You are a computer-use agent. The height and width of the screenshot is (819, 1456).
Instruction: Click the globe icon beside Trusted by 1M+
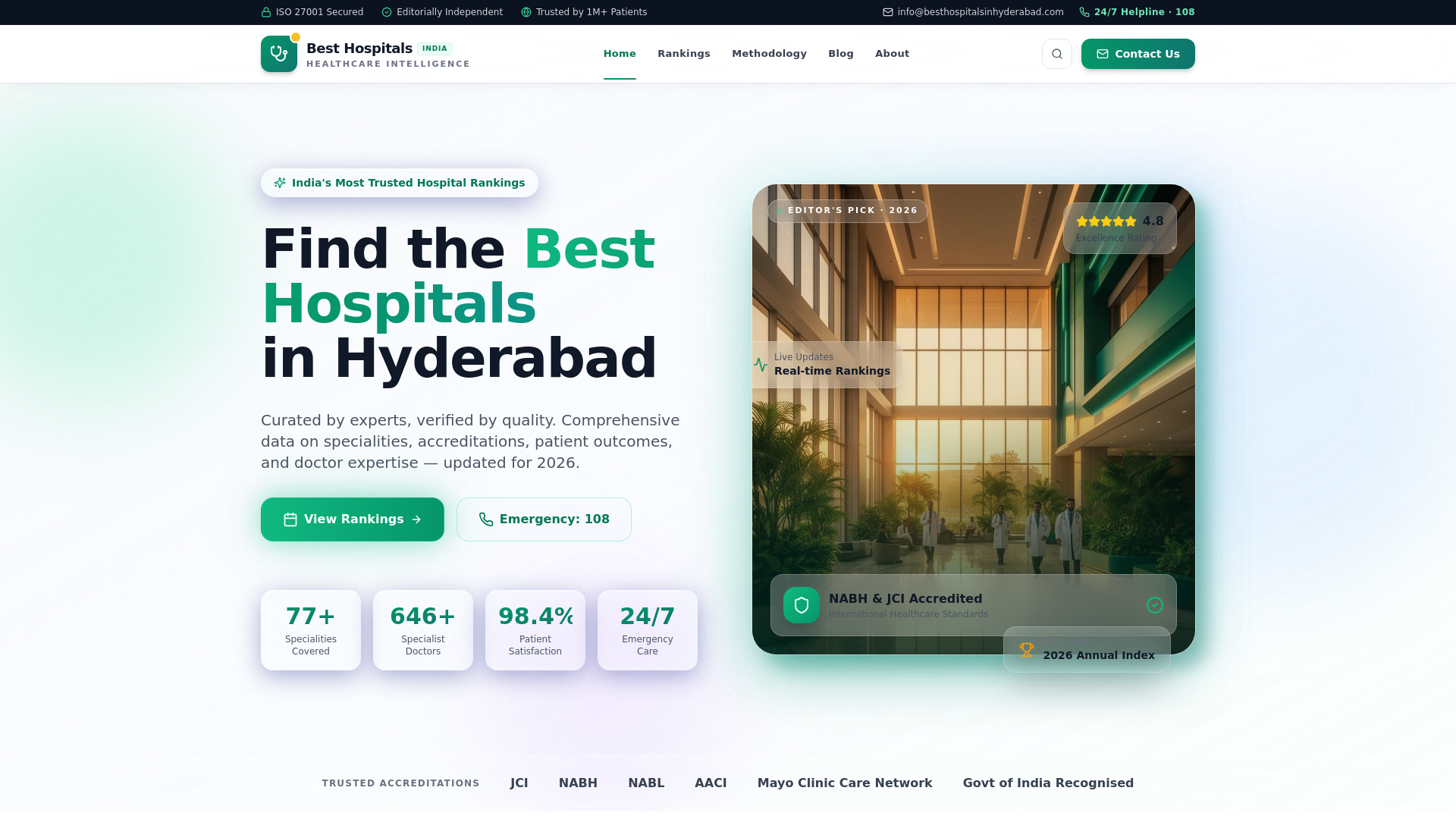[526, 12]
